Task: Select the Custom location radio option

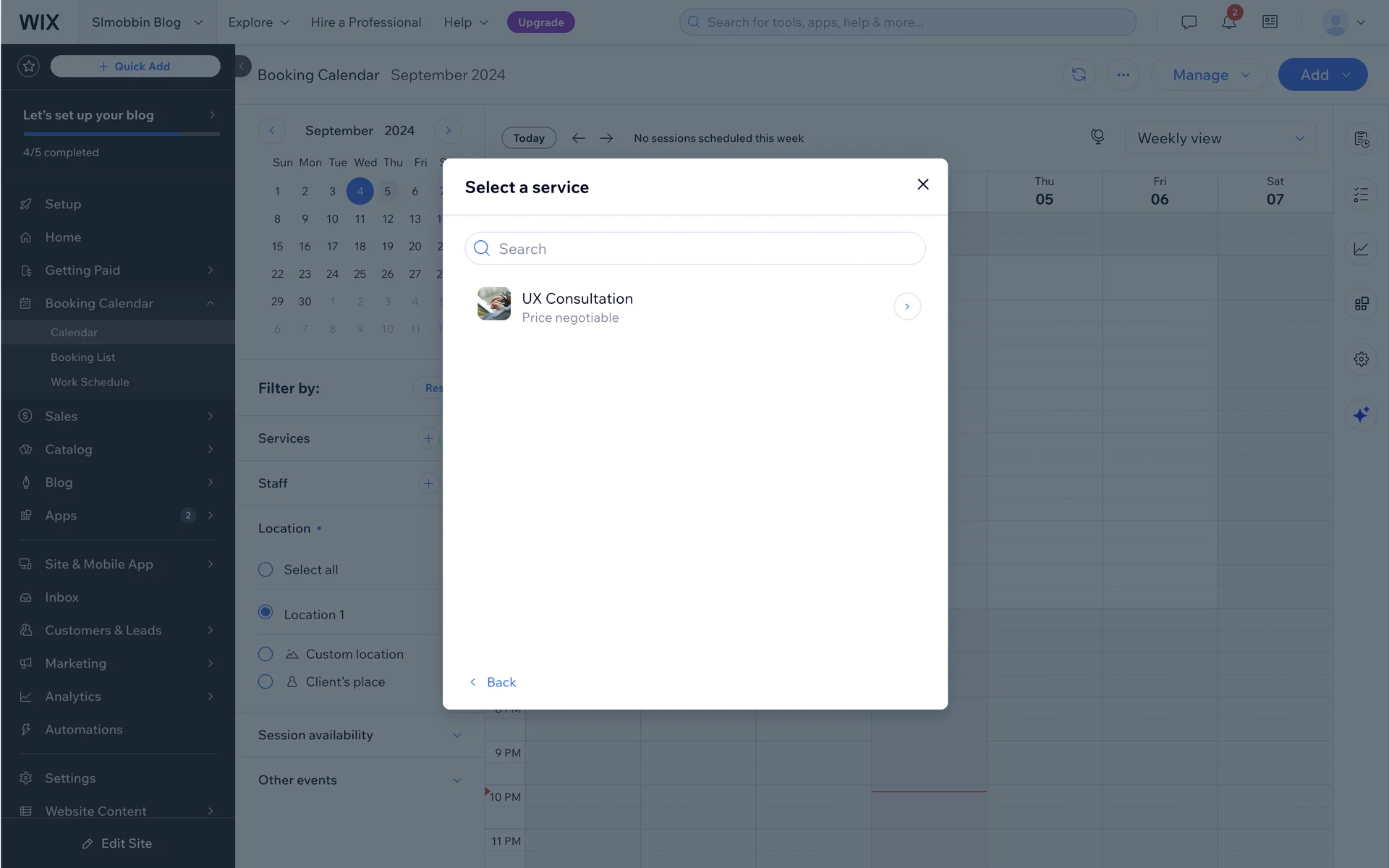Action: (266, 655)
